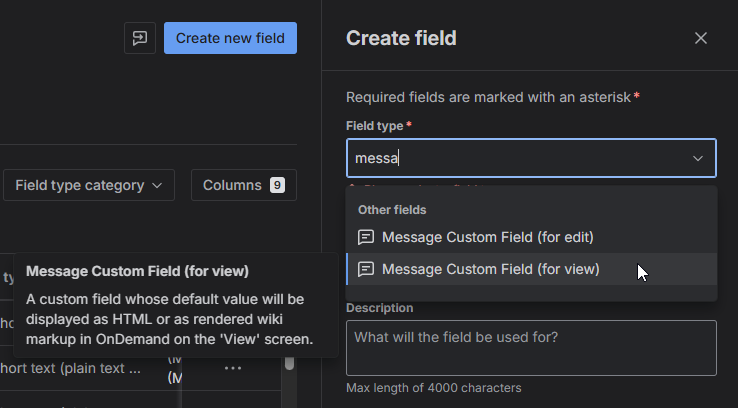Close the Create field panel
The height and width of the screenshot is (408, 738).
click(x=701, y=38)
